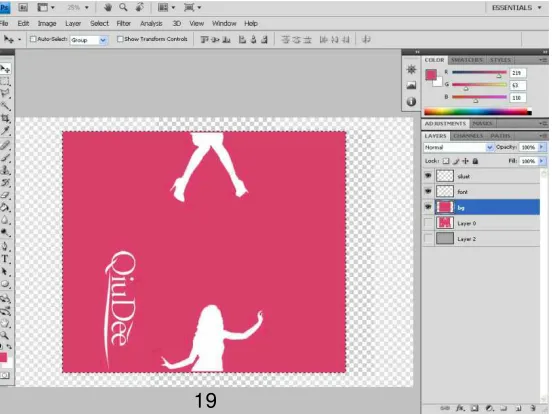This screenshot has height=414, width=552.
Task: Open the Filter menu
Action: [124, 23]
